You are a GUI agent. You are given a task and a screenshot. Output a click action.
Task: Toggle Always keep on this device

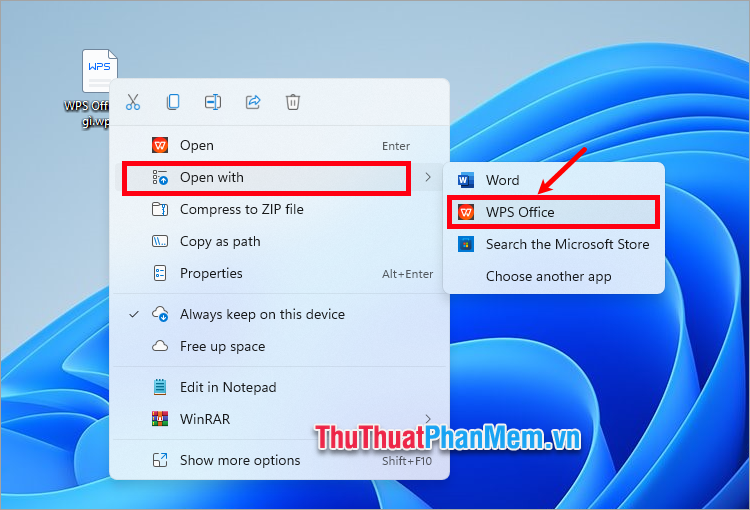280,314
